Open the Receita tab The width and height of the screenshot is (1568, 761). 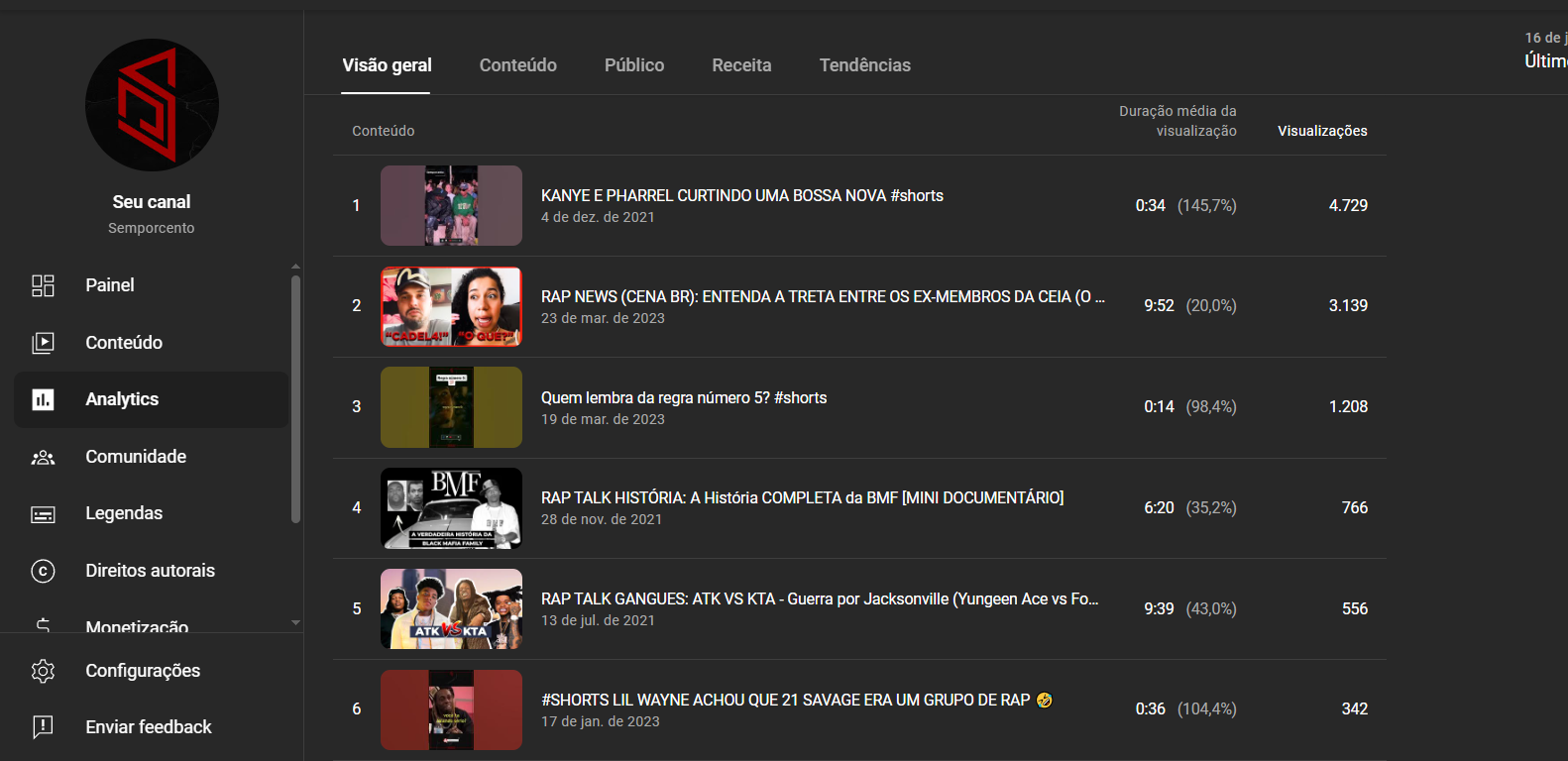pos(741,65)
